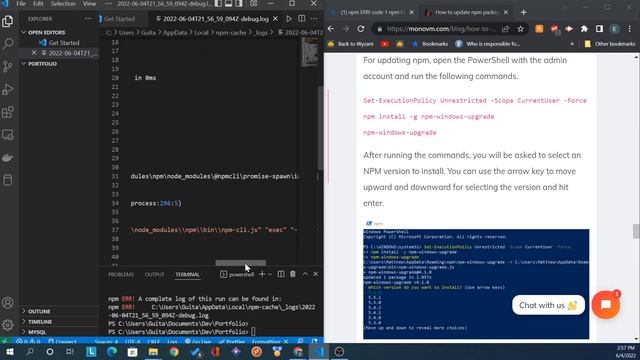
Task: Click the webpage vertical scrollbar thumb
Action: coord(636,231)
